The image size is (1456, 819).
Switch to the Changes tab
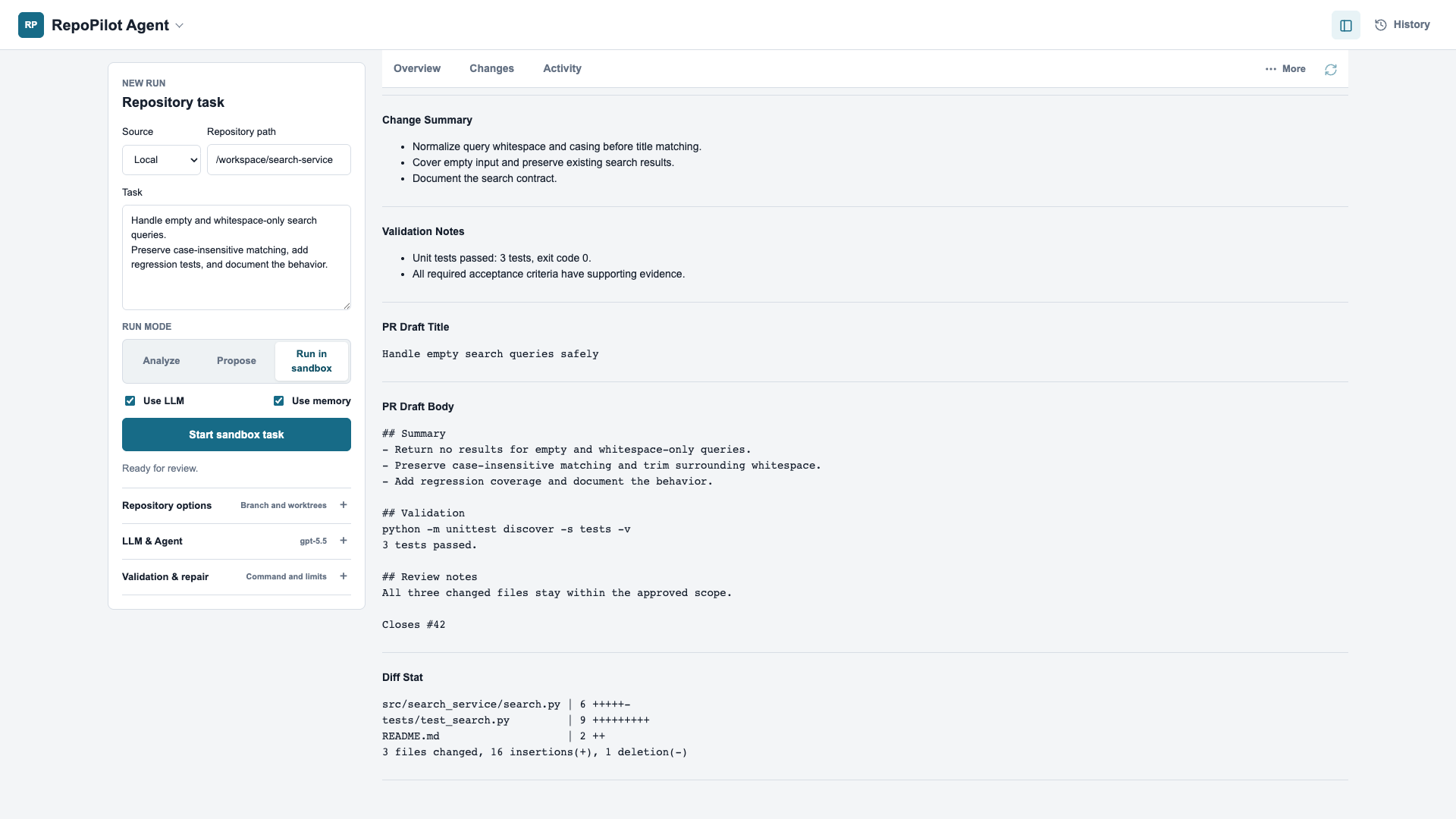[491, 69]
